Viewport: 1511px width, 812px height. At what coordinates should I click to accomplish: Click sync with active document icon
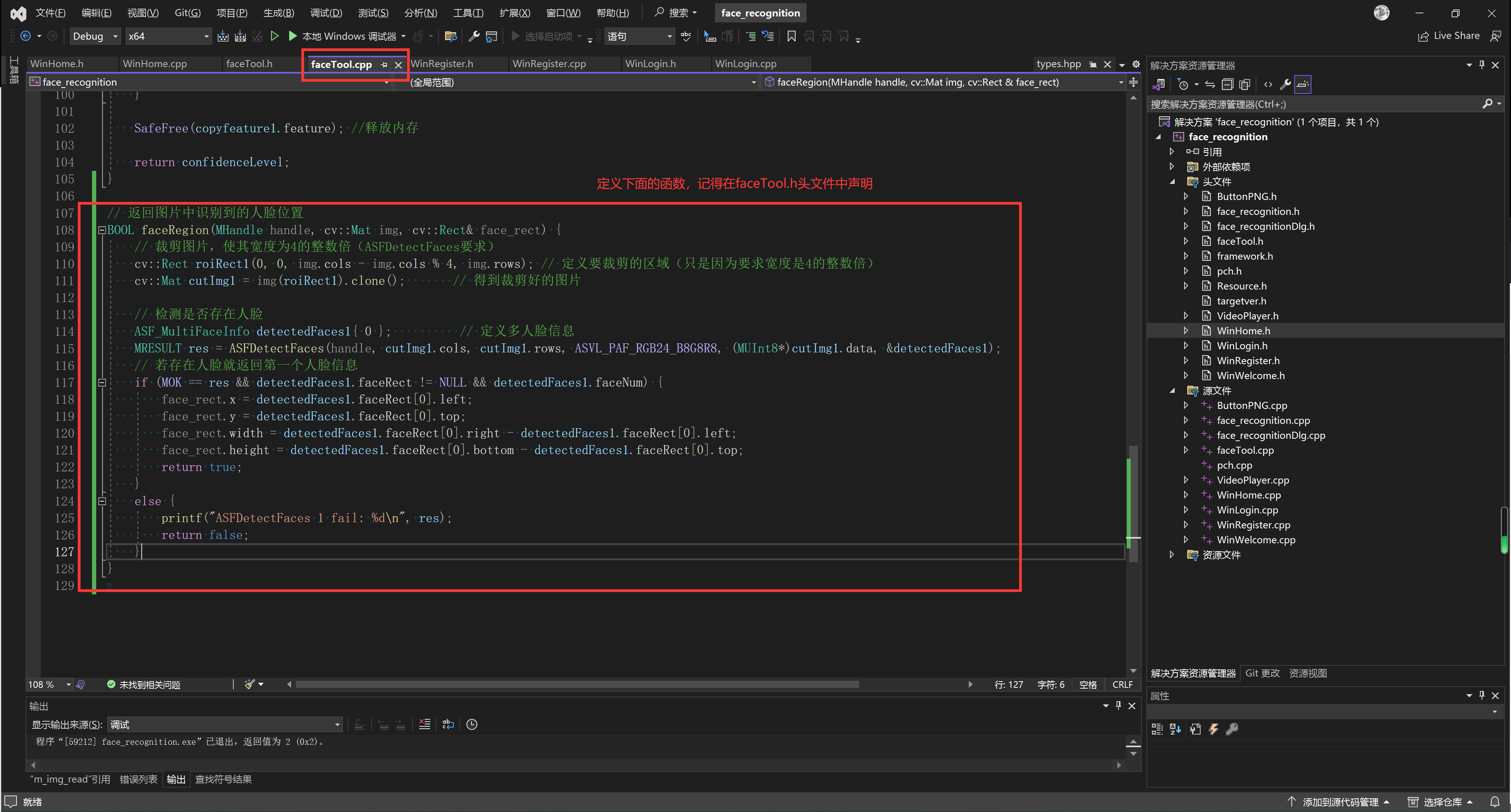(1210, 84)
